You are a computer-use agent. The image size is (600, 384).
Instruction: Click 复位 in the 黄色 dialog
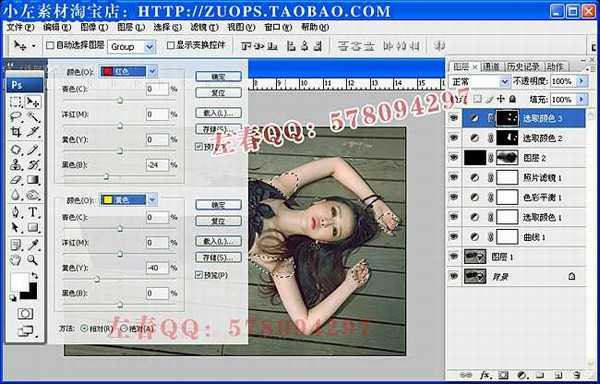tap(218, 221)
